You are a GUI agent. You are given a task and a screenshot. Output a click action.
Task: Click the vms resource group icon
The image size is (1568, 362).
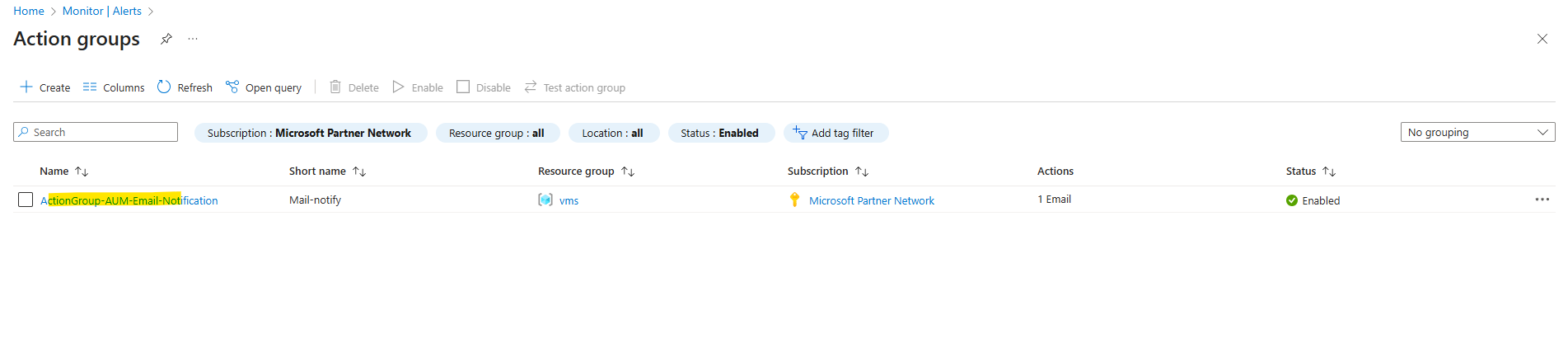(x=545, y=200)
